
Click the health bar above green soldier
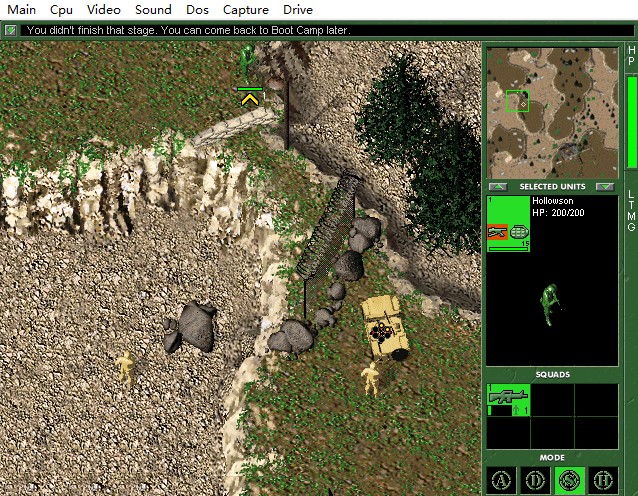(250, 89)
